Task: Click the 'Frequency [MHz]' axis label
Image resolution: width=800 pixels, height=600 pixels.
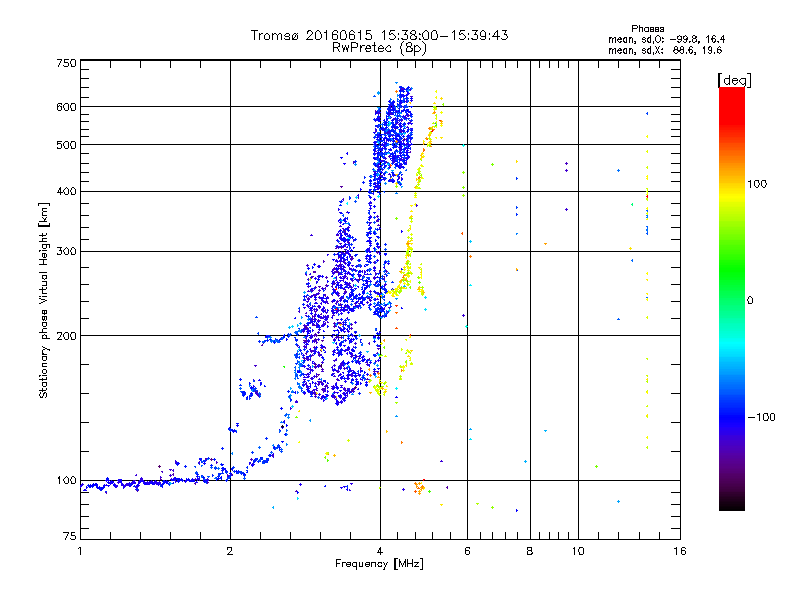Action: click(x=379, y=563)
